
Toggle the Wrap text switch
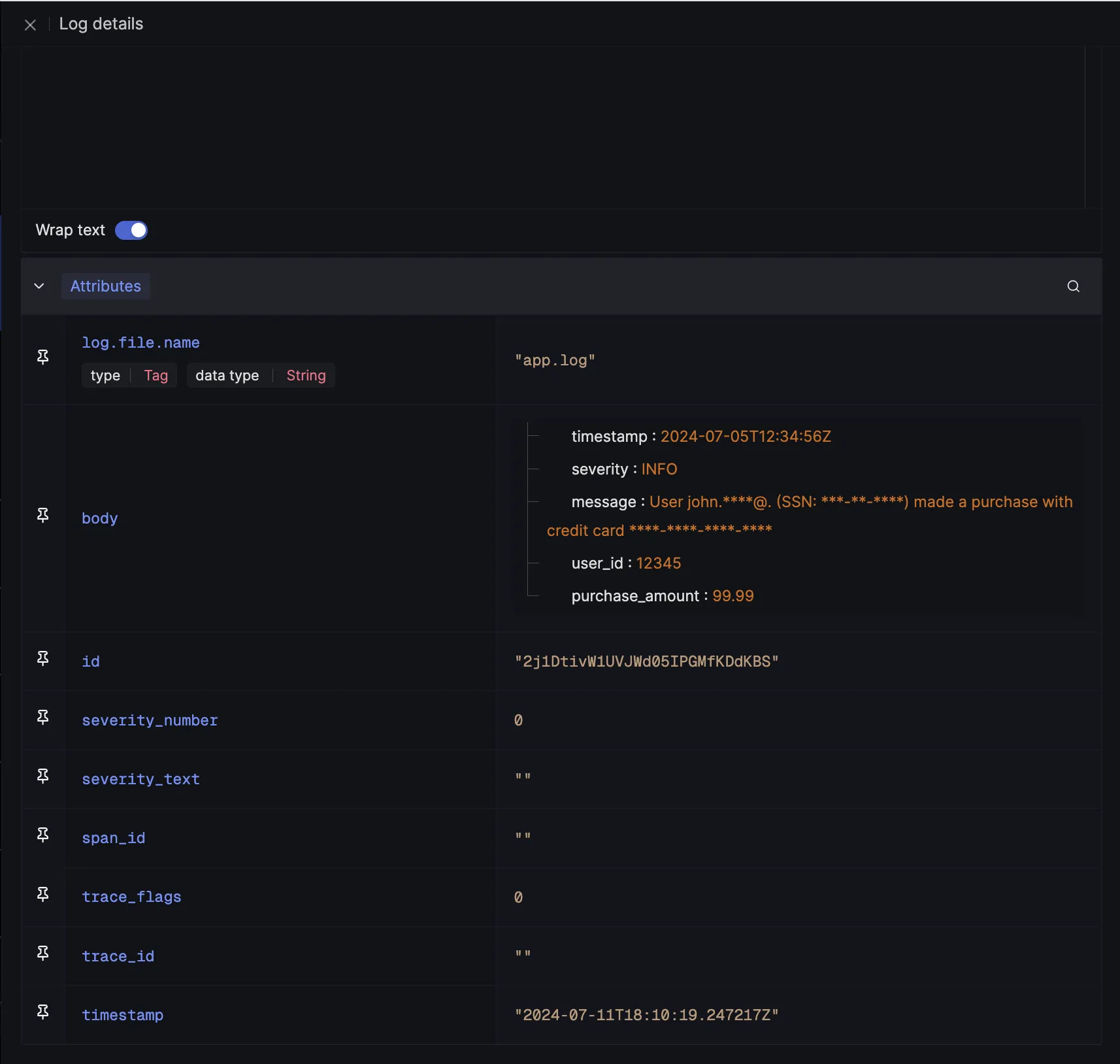(x=131, y=230)
